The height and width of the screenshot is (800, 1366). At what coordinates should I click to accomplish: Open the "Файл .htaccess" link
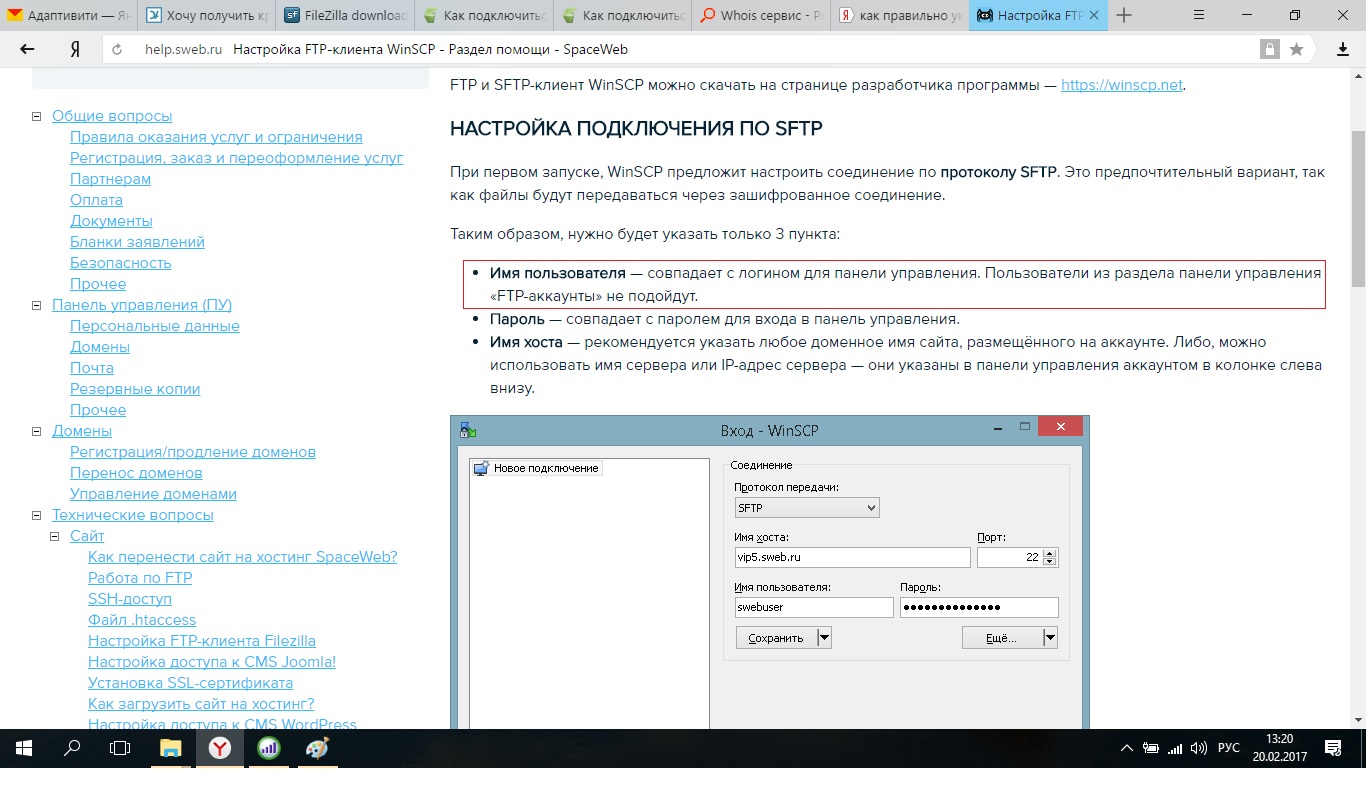142,620
